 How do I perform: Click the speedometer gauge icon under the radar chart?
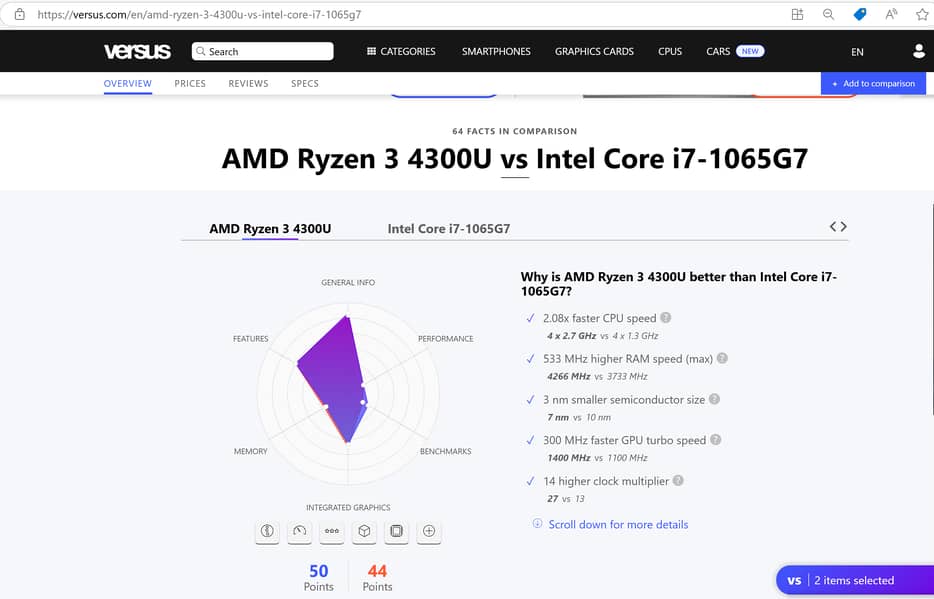click(299, 531)
